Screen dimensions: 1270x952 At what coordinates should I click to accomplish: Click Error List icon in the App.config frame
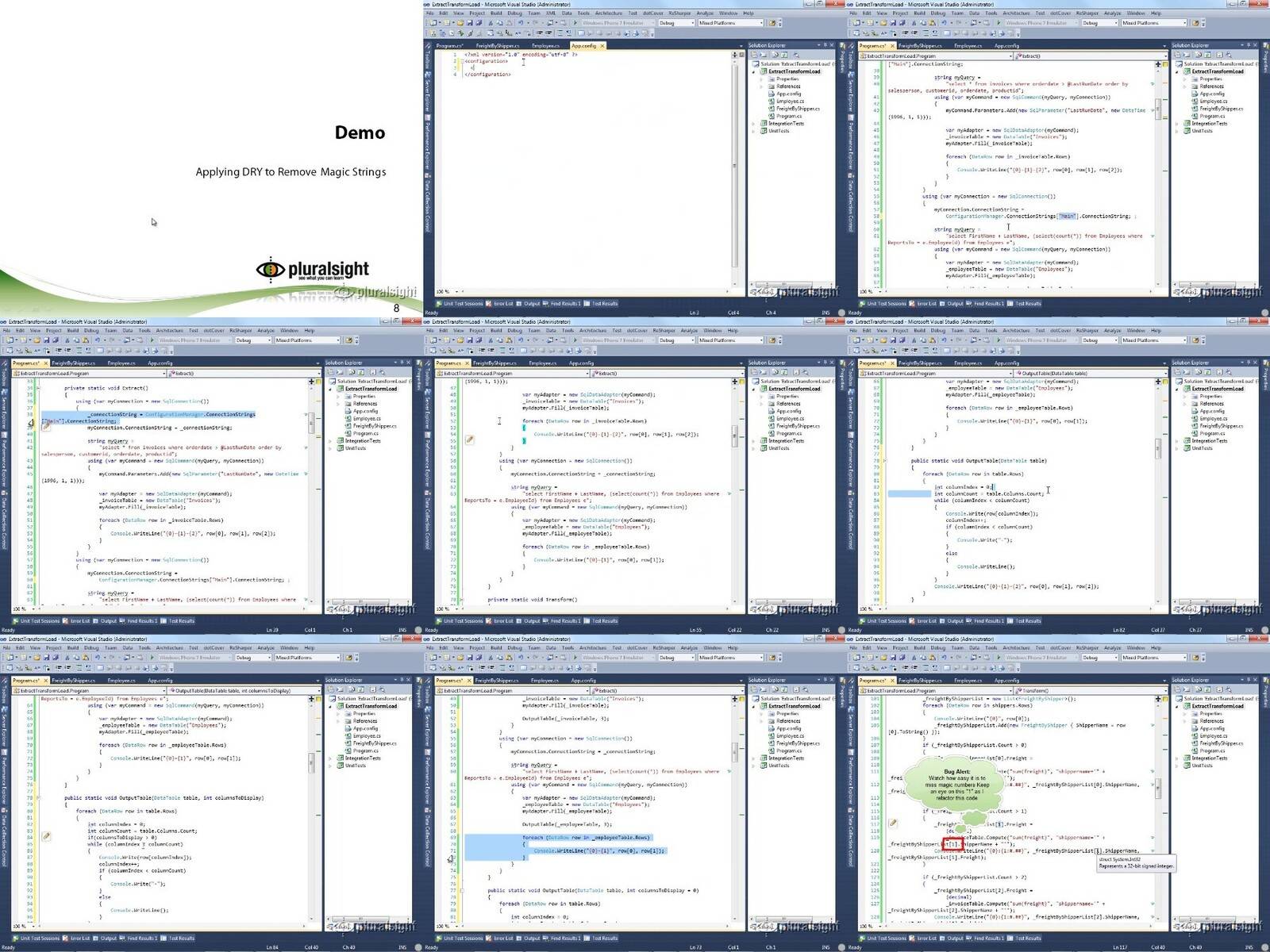click(490, 304)
